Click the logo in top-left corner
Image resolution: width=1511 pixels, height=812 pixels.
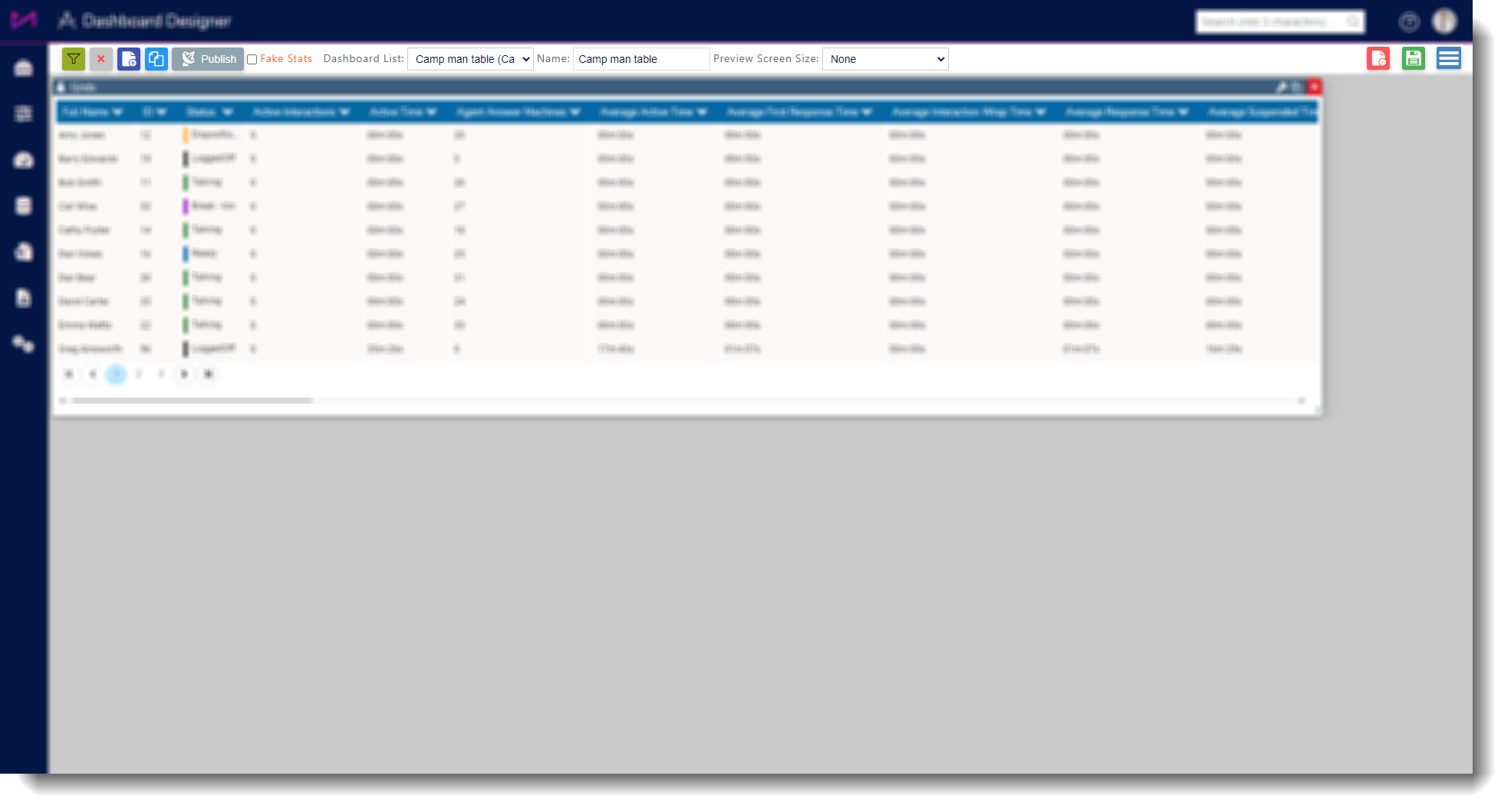coord(24,20)
